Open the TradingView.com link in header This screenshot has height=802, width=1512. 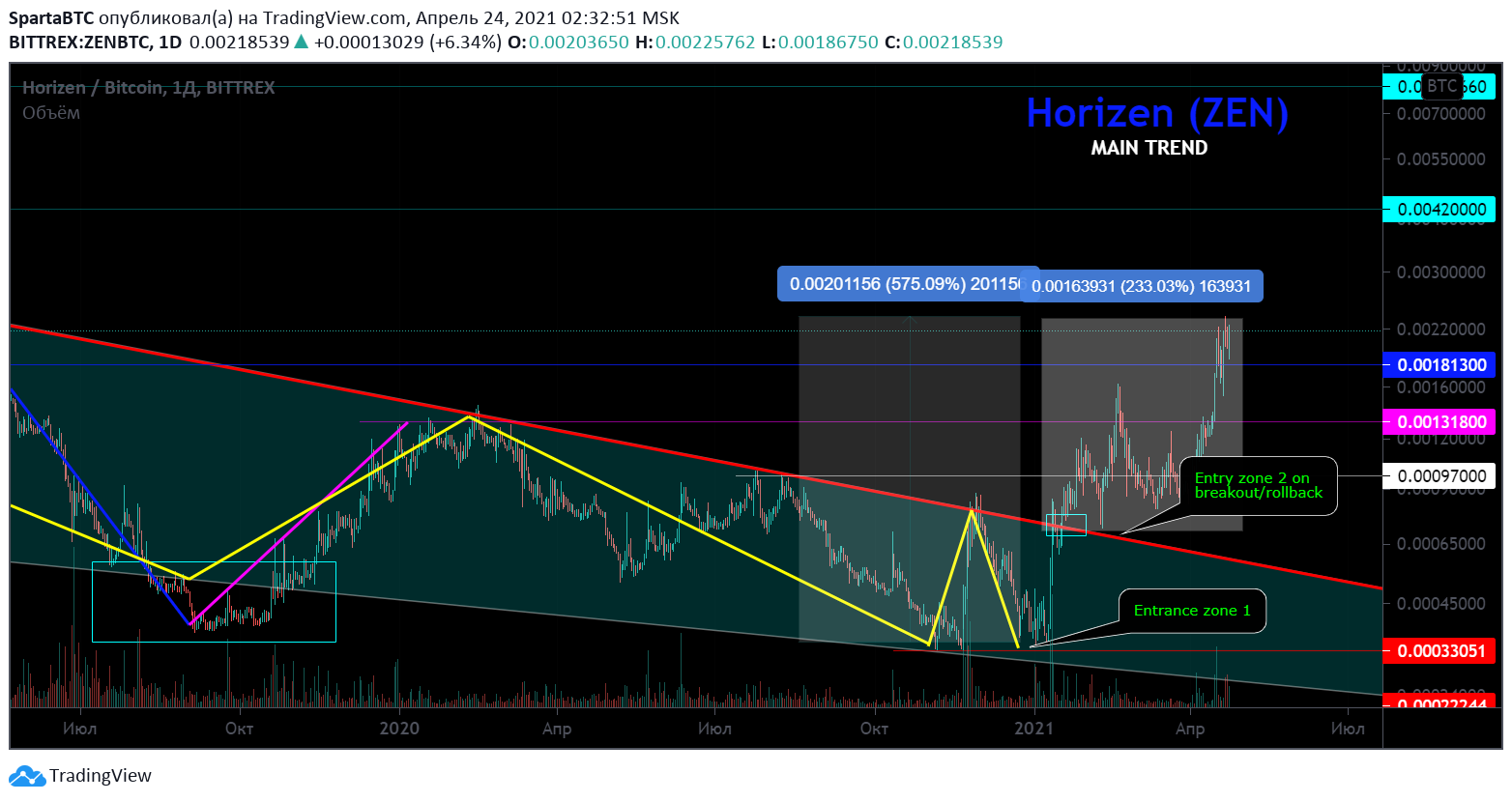tap(334, 18)
